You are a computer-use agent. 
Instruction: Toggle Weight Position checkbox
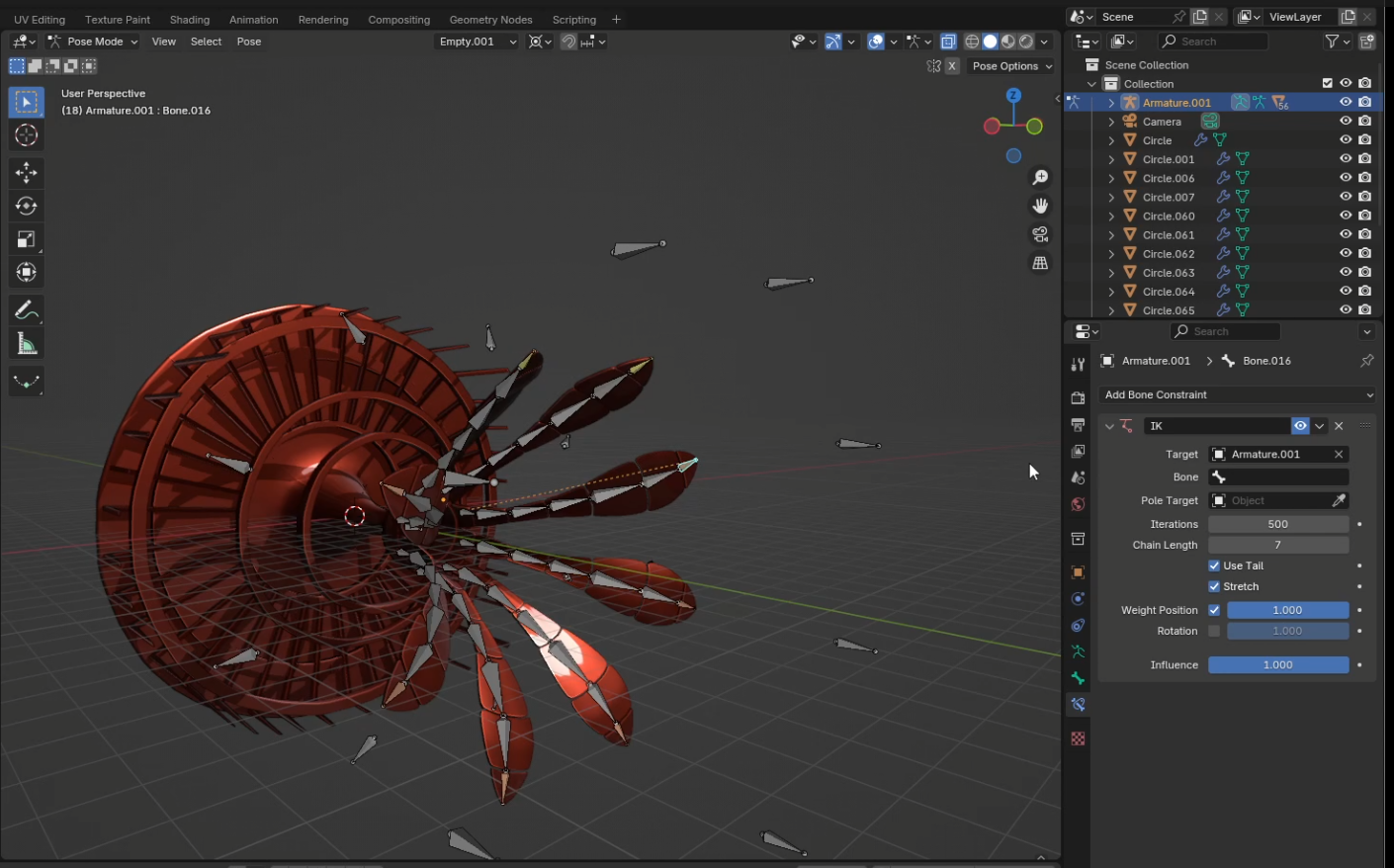click(x=1214, y=610)
